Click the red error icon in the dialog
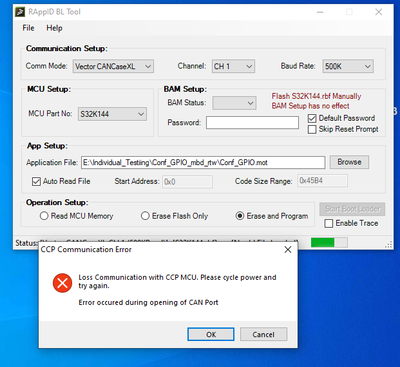The image size is (400, 367). [62, 283]
